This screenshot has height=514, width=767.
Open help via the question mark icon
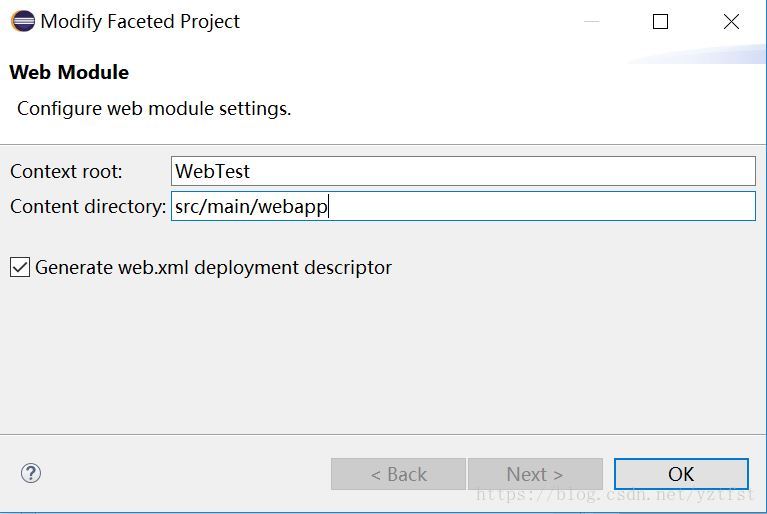(x=31, y=473)
